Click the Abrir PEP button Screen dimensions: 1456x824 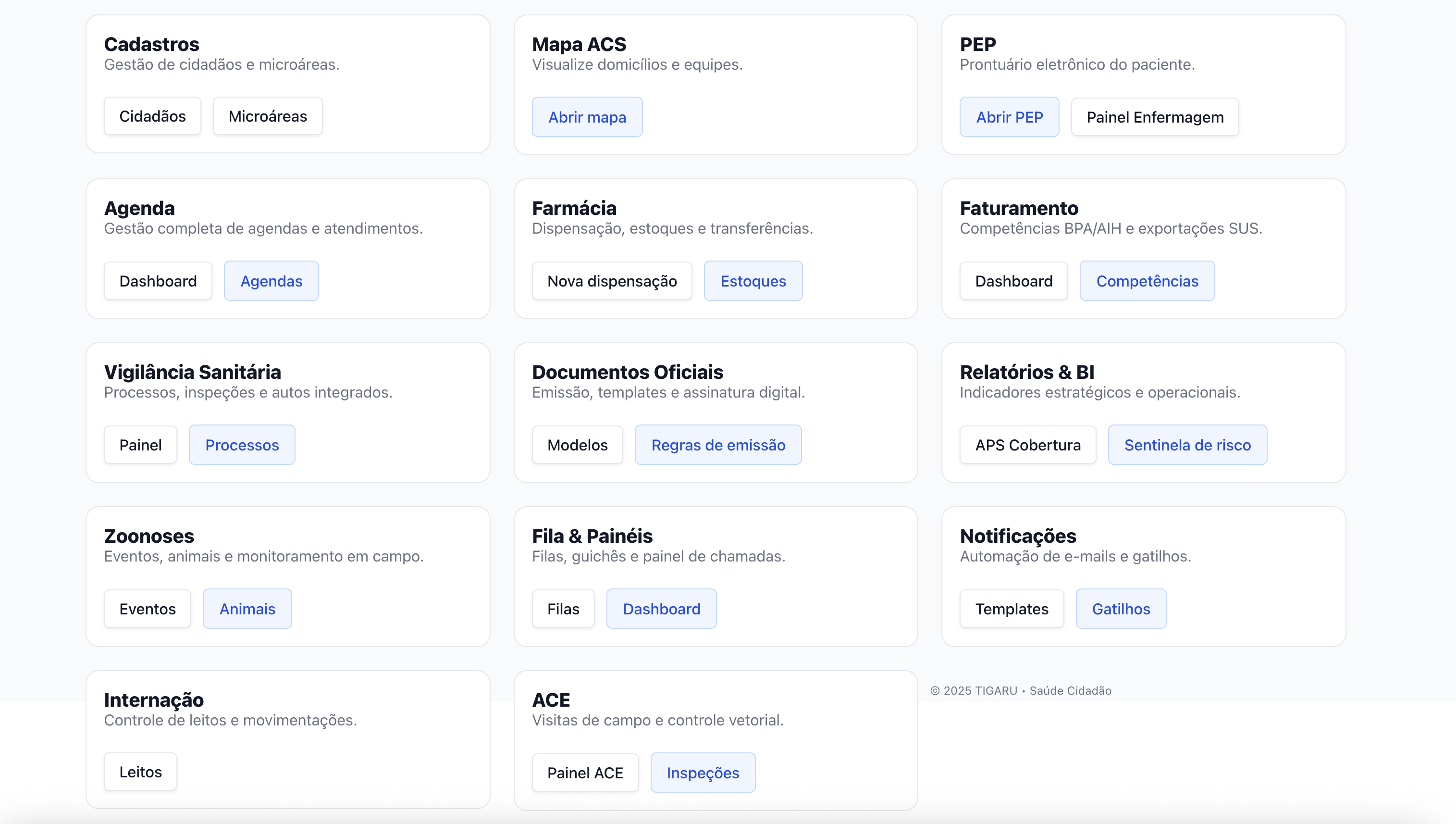pos(1009,117)
